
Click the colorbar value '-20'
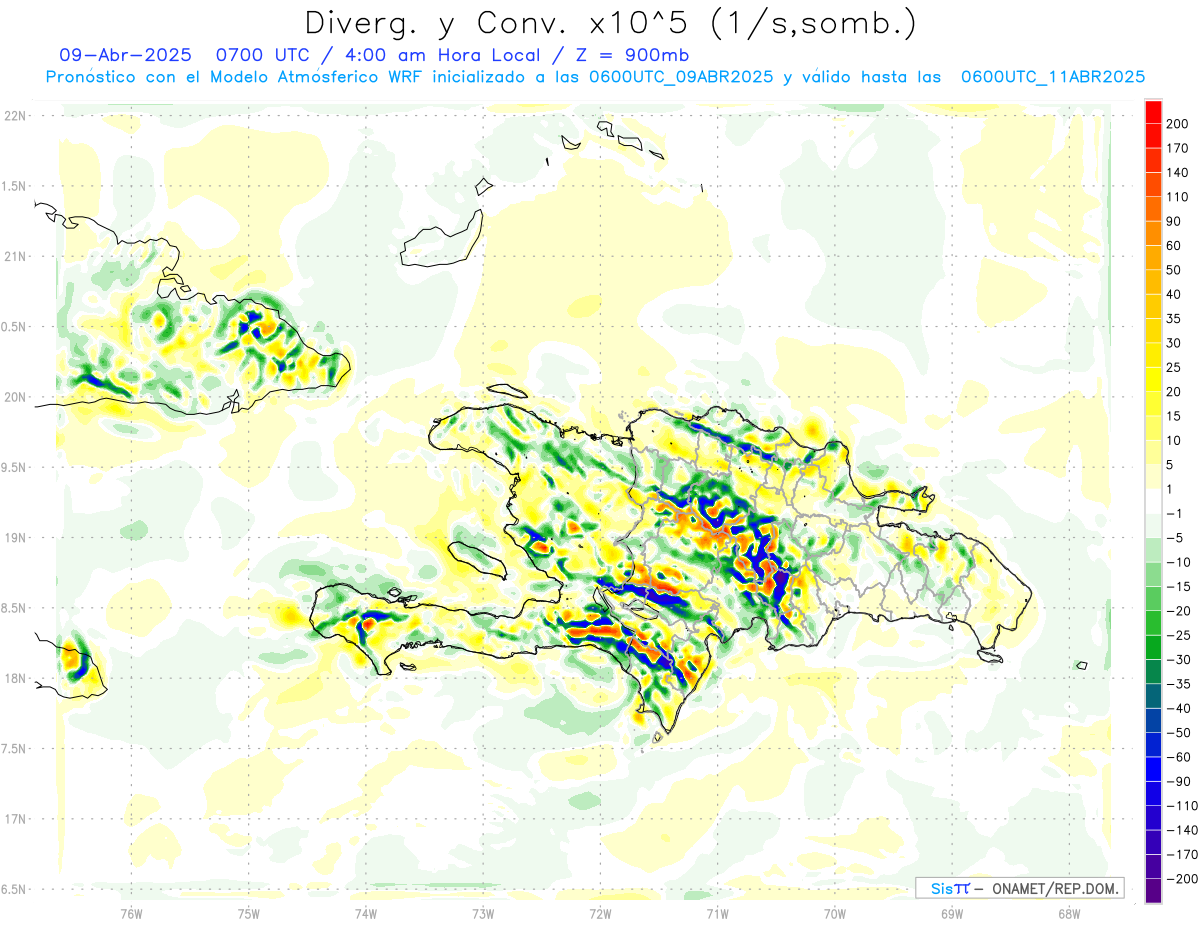[x=1180, y=611]
